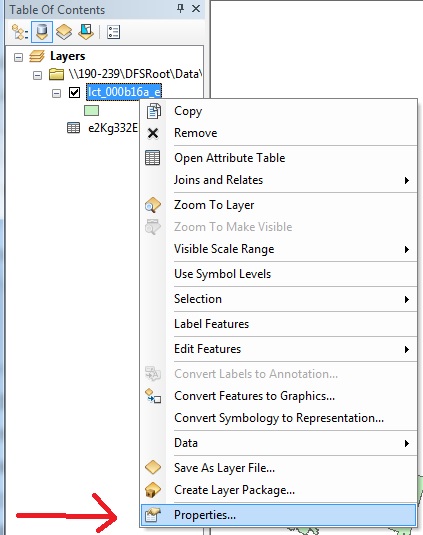Viewport: 423px width, 535px height.
Task: Pin the Table Of Contents panel
Action: 180,9
